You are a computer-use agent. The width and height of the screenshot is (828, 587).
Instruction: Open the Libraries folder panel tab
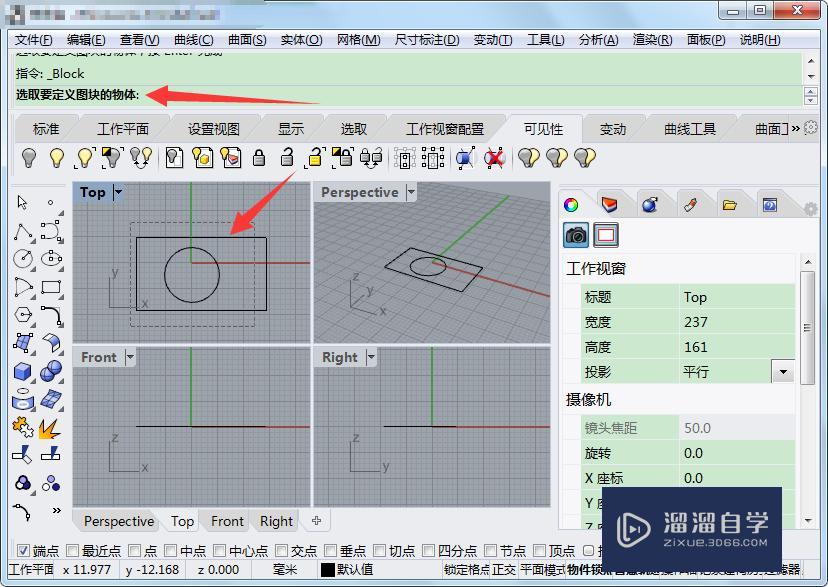coord(730,205)
